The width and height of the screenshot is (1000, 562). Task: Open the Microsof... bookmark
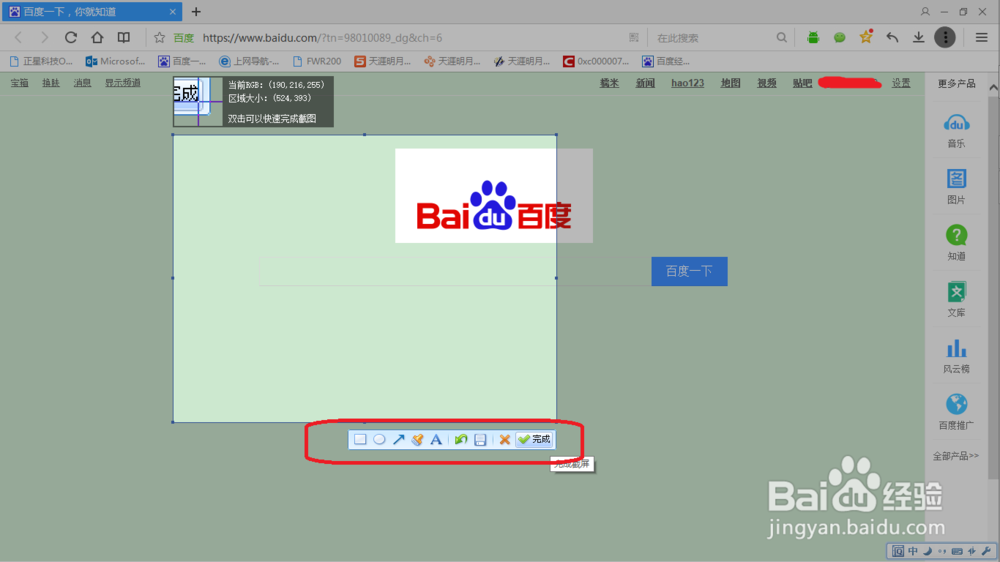tap(115, 61)
